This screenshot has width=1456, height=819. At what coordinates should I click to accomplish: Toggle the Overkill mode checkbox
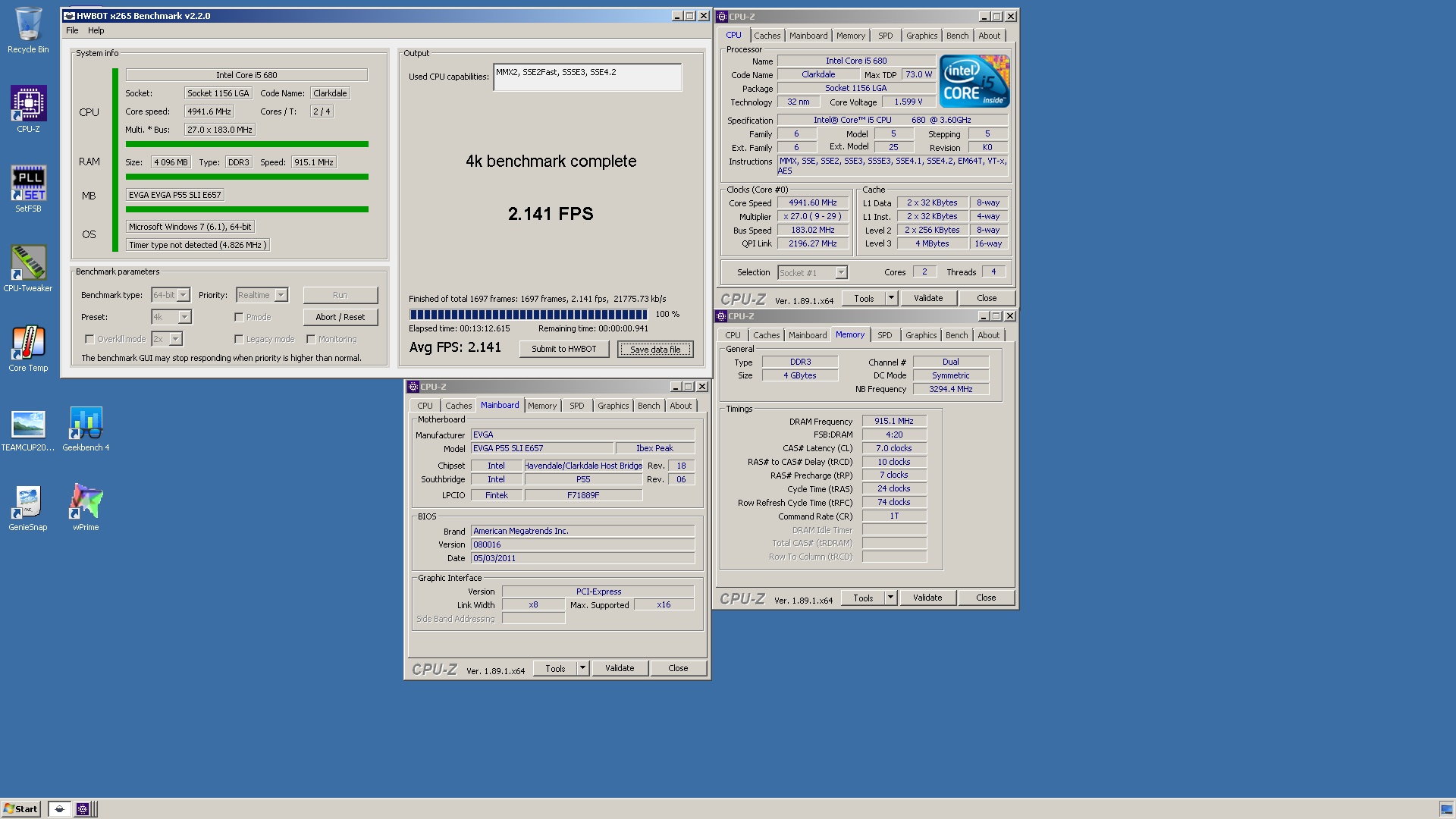pos(89,339)
